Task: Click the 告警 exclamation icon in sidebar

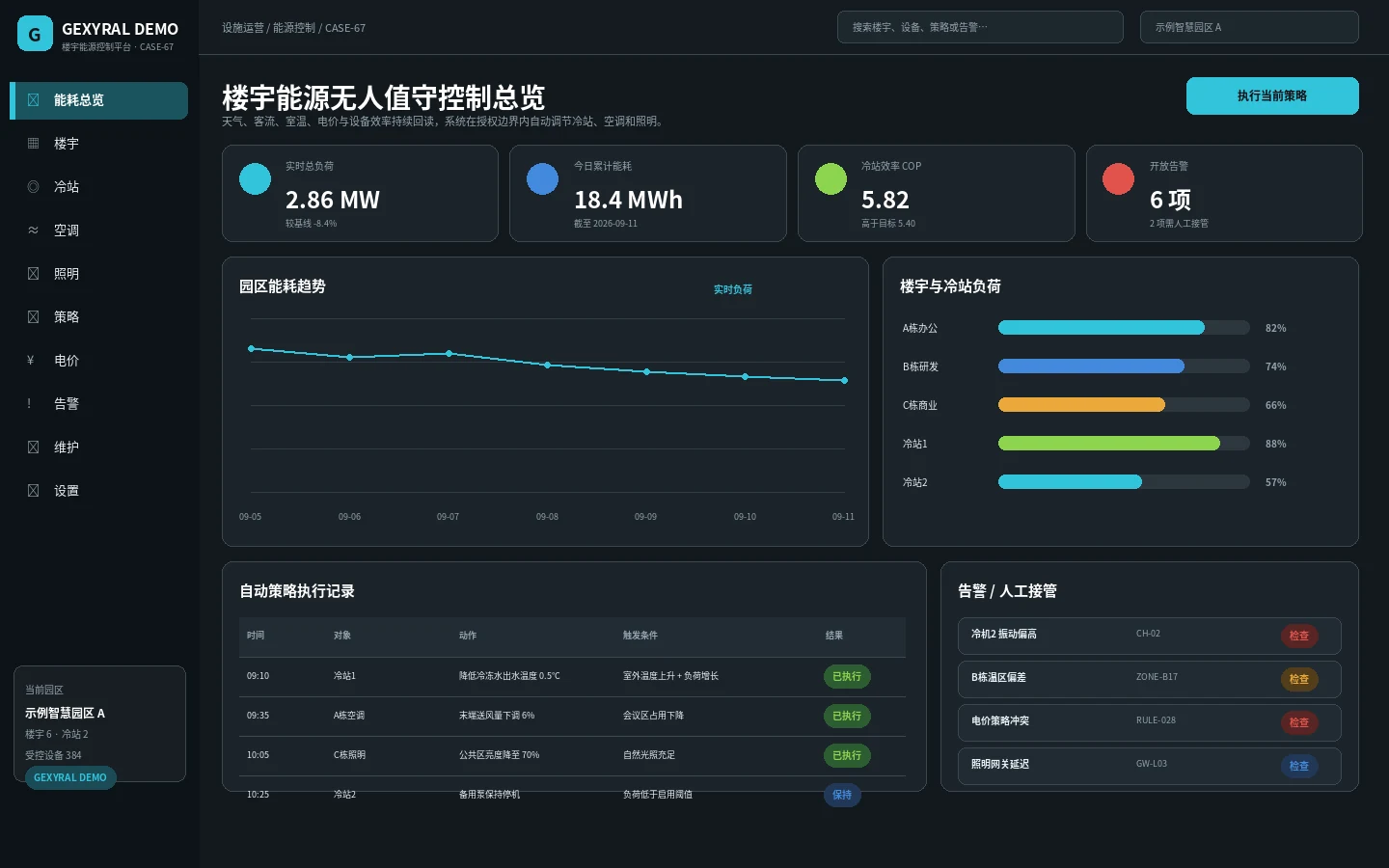Action: [x=29, y=404]
